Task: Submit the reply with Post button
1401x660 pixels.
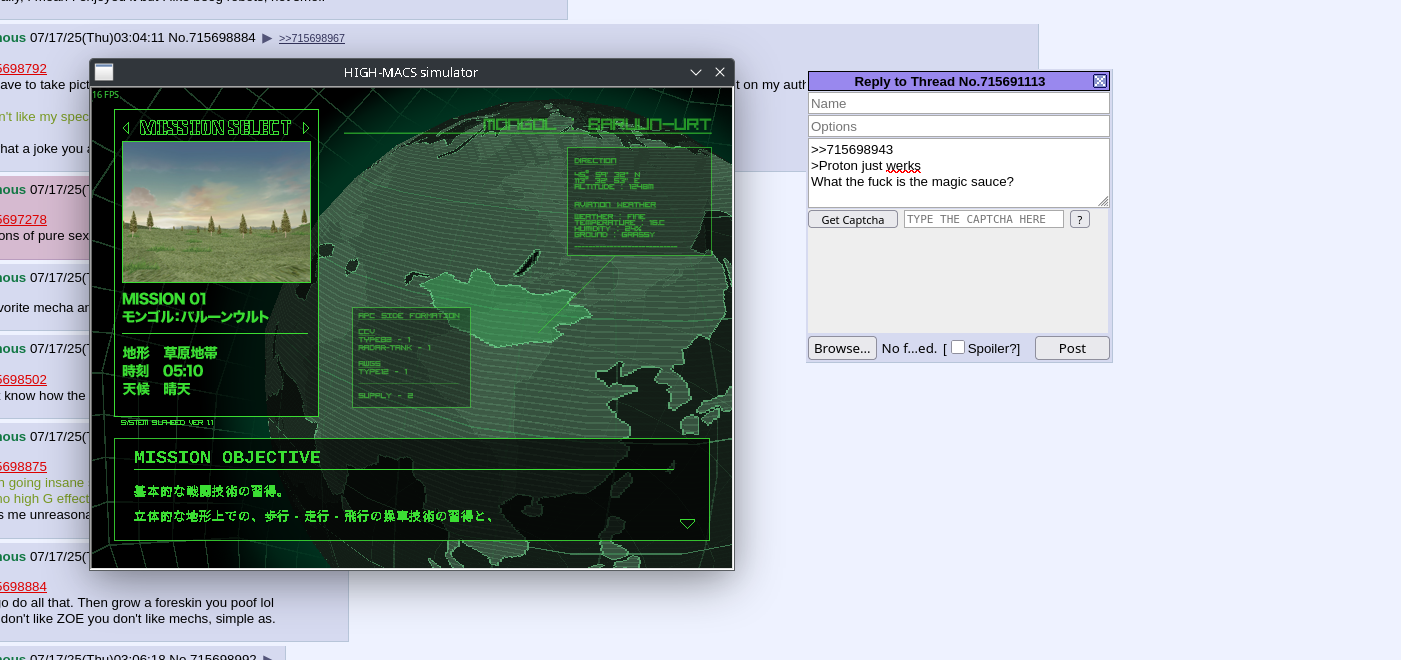Action: pyautogui.click(x=1072, y=348)
